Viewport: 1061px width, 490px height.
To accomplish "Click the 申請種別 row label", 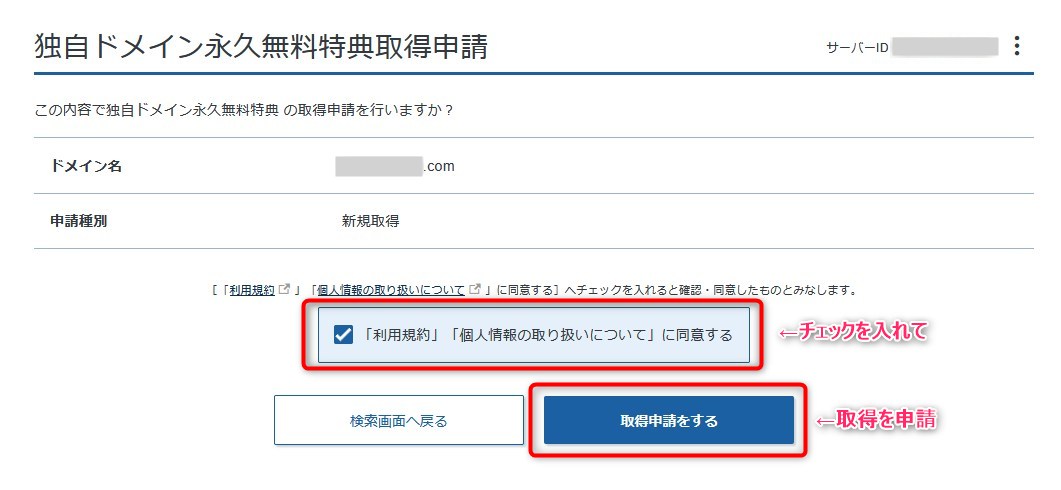I will (78, 221).
